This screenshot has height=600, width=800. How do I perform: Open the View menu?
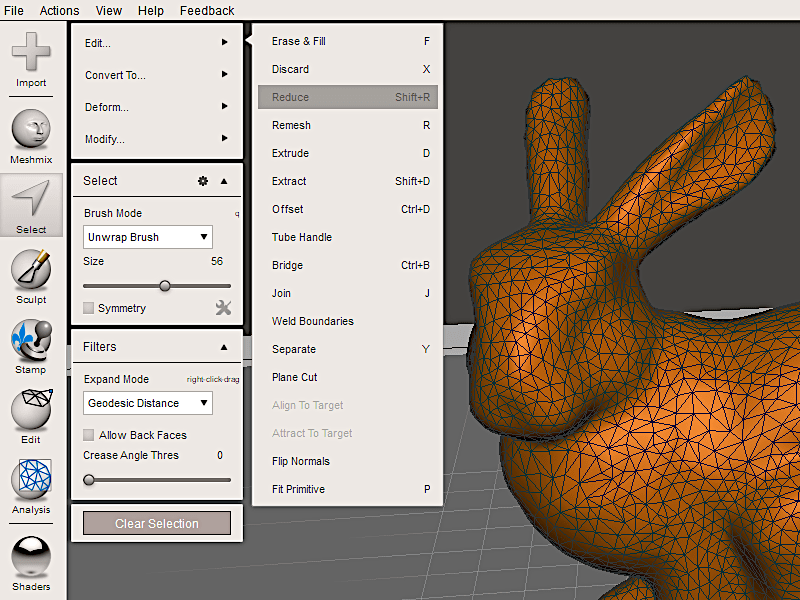coord(109,10)
